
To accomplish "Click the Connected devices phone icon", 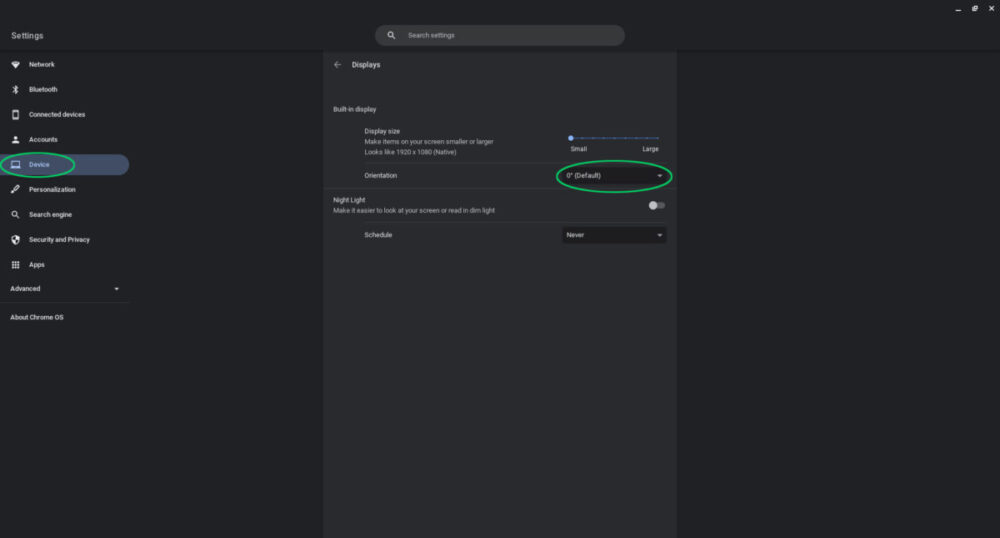I will (15, 115).
